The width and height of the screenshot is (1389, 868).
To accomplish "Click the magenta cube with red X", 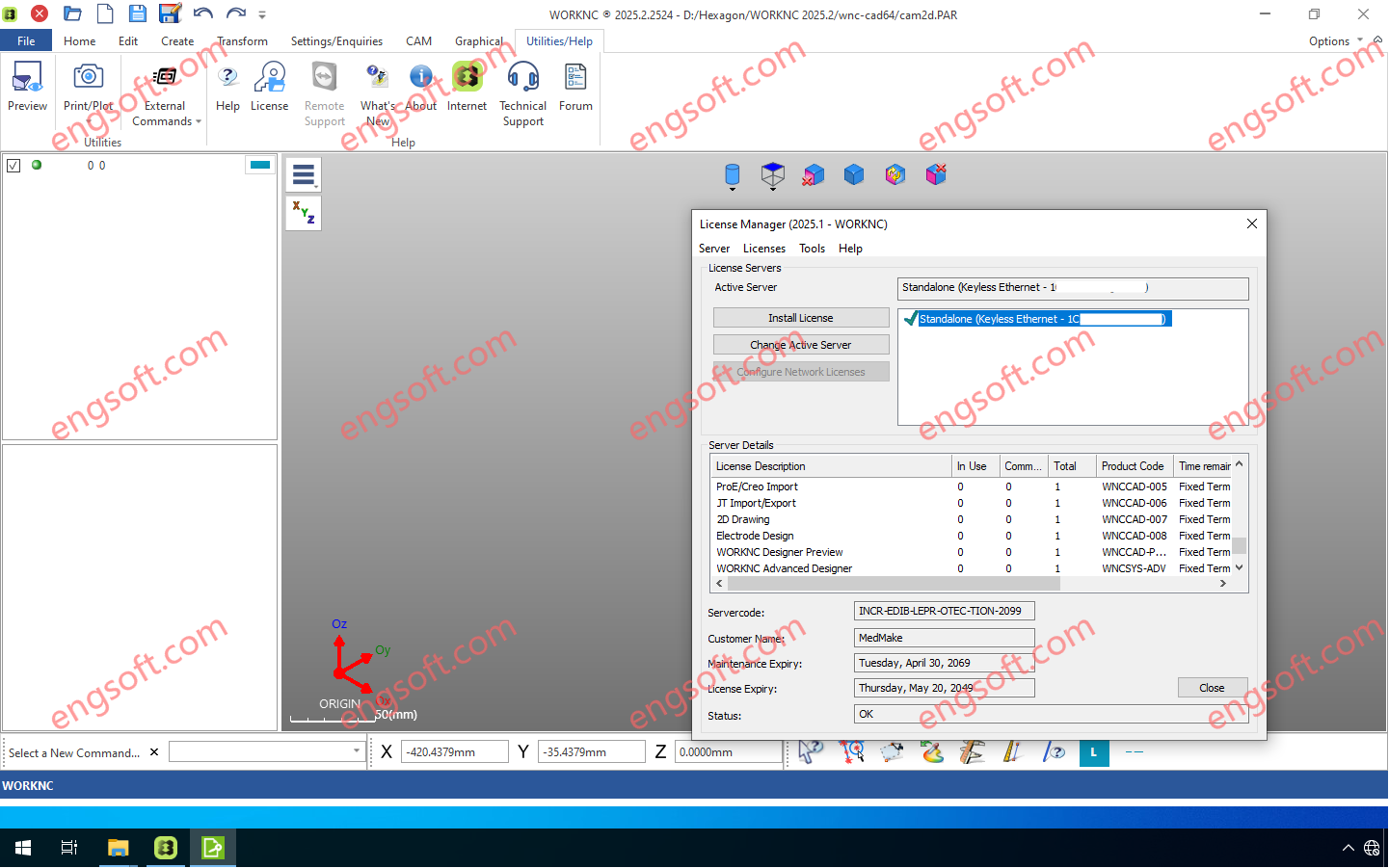I will [x=936, y=174].
